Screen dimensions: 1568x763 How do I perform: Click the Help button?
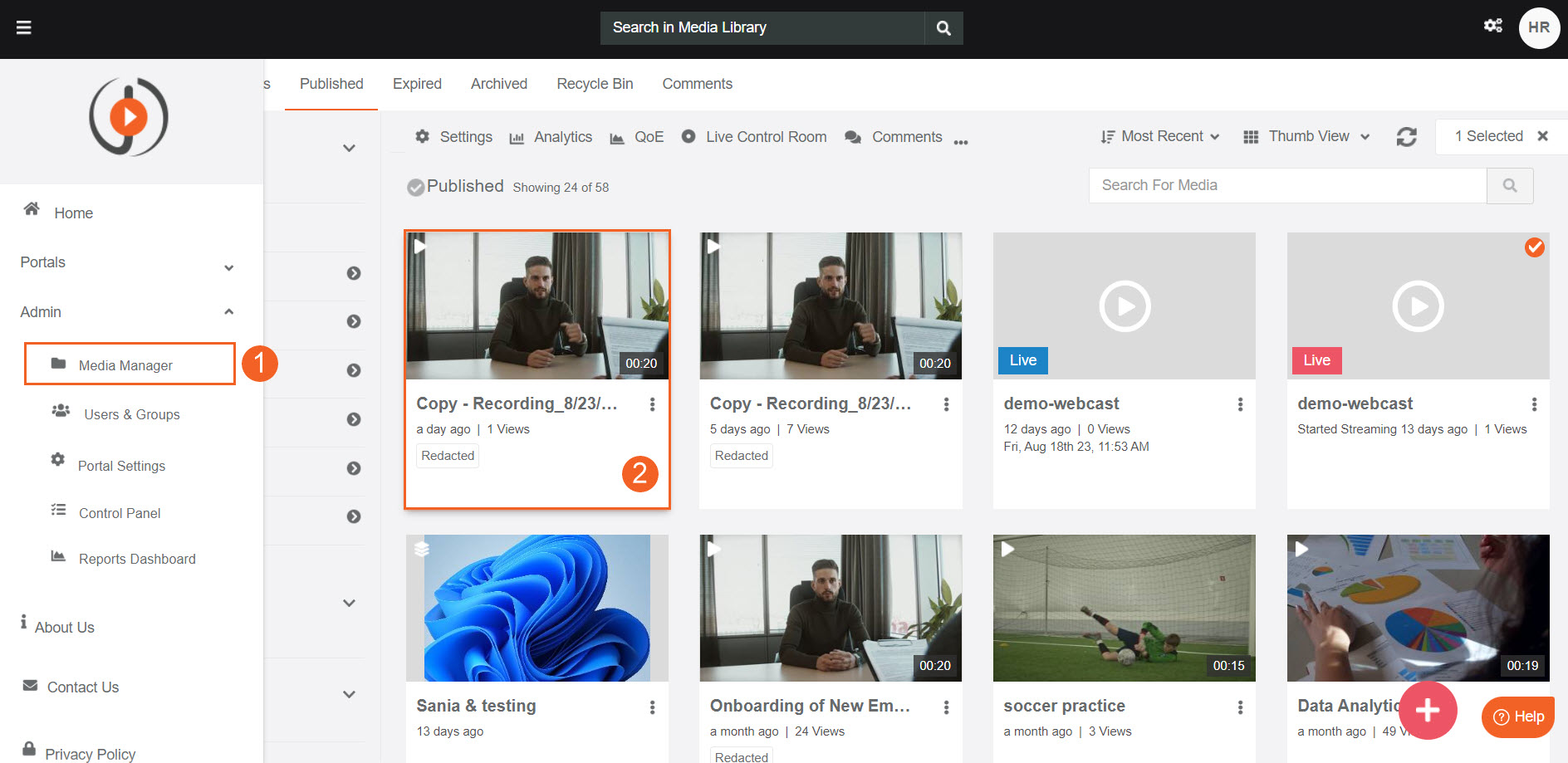click(x=1518, y=717)
